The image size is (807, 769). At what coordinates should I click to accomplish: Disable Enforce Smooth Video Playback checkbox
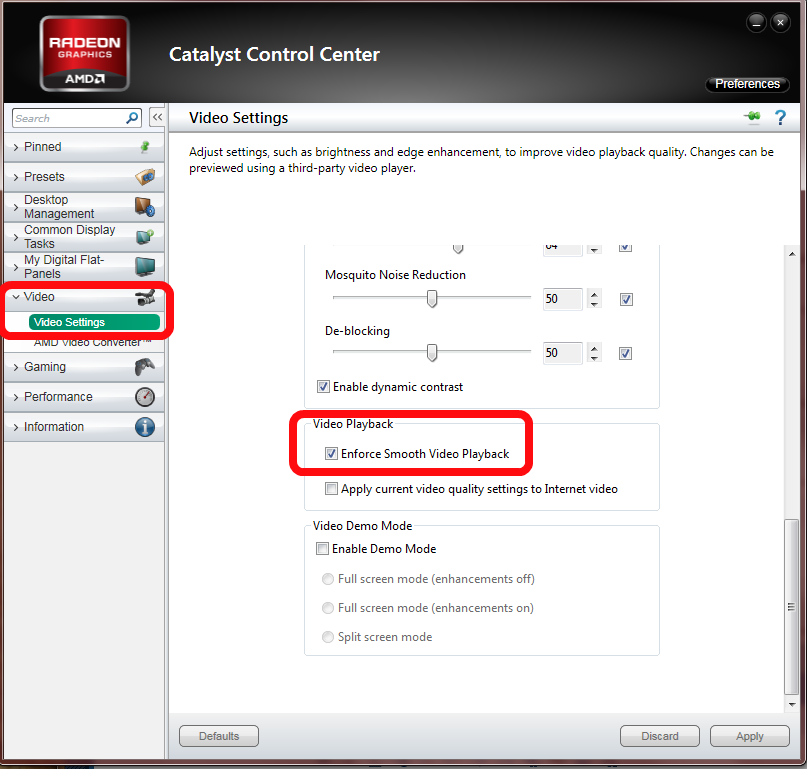click(332, 454)
